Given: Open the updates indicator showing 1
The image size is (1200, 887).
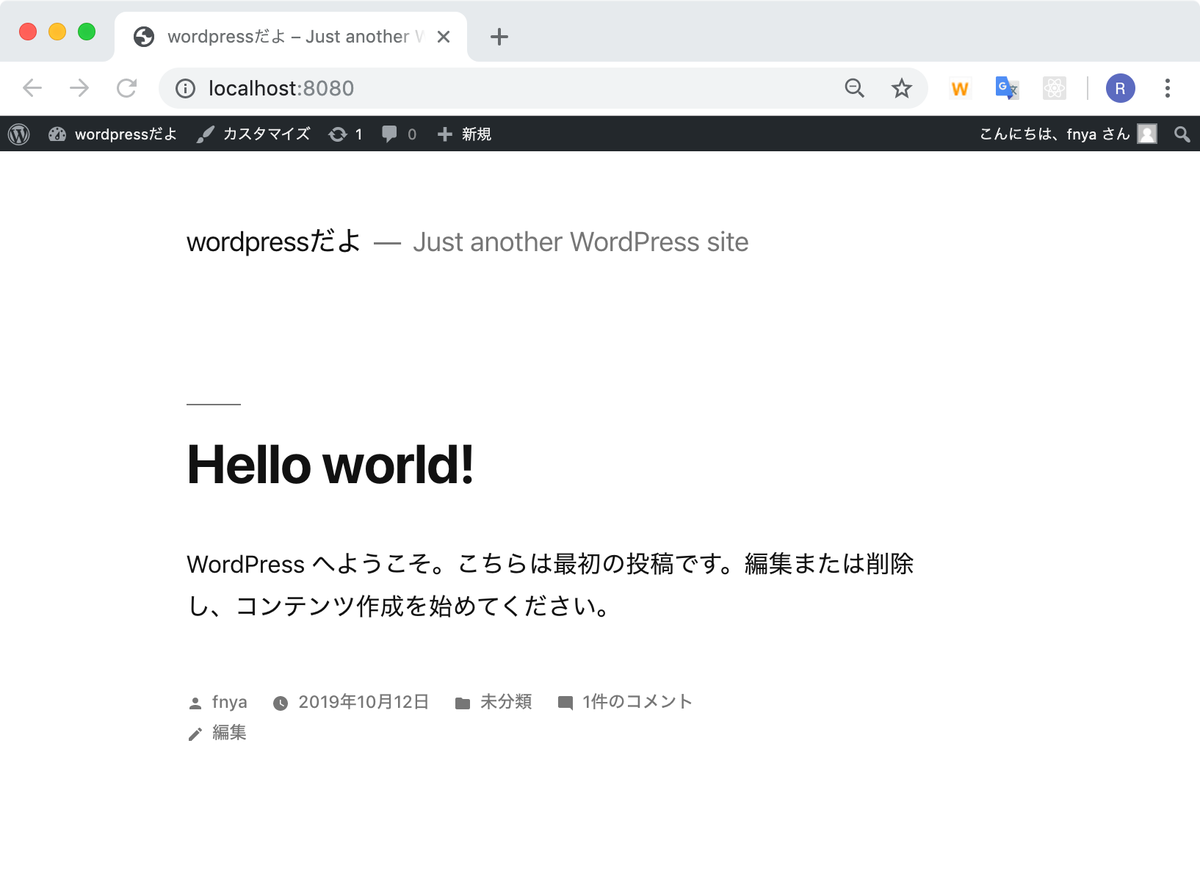Looking at the screenshot, I should click(x=345, y=134).
